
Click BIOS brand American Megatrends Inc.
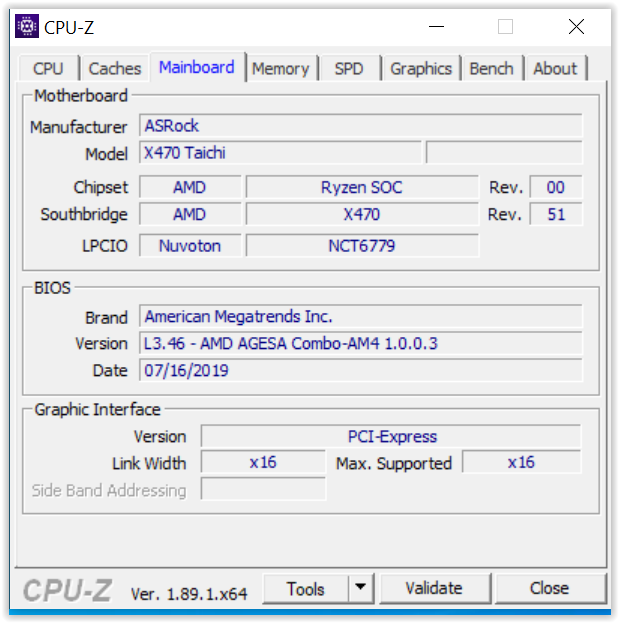361,316
